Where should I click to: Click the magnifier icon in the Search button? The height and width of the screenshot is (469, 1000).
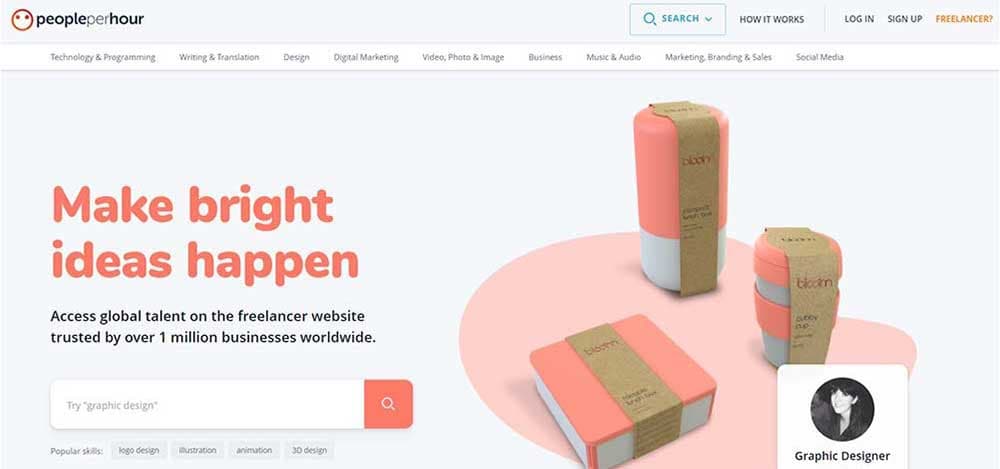pyautogui.click(x=649, y=19)
